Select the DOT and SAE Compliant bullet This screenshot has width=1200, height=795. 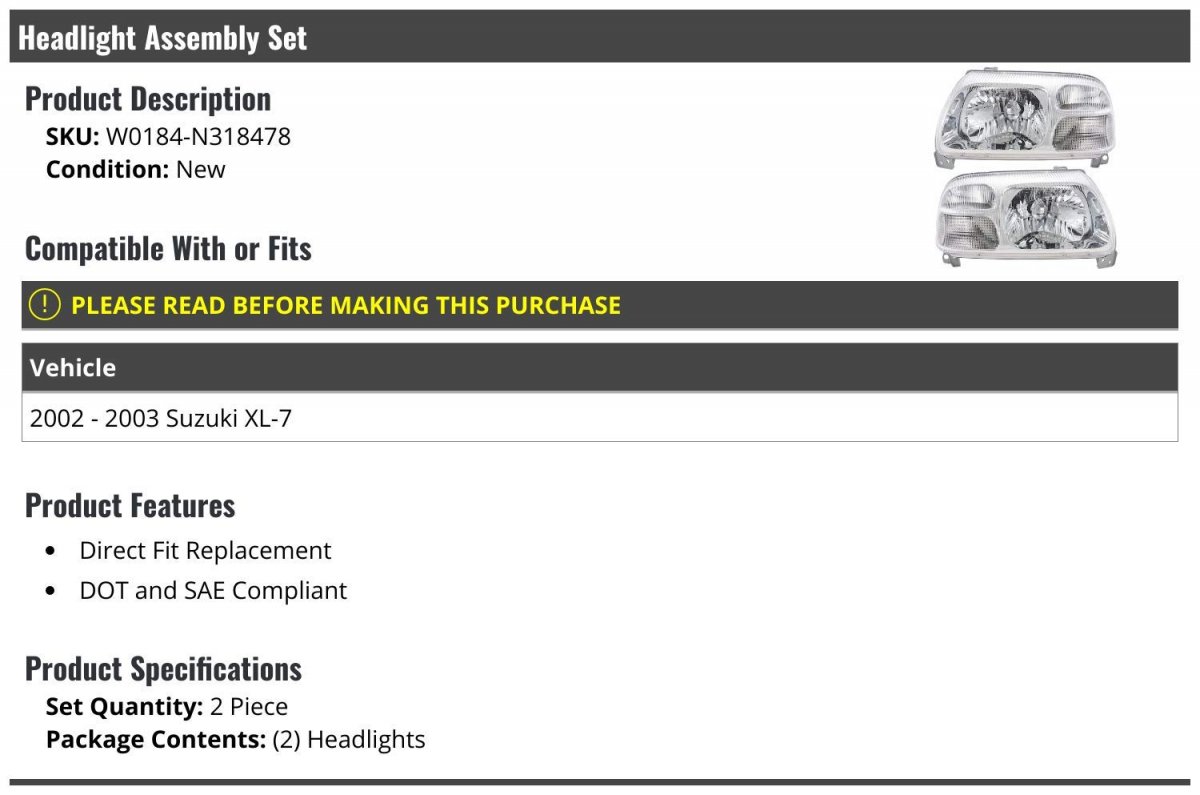[x=213, y=590]
